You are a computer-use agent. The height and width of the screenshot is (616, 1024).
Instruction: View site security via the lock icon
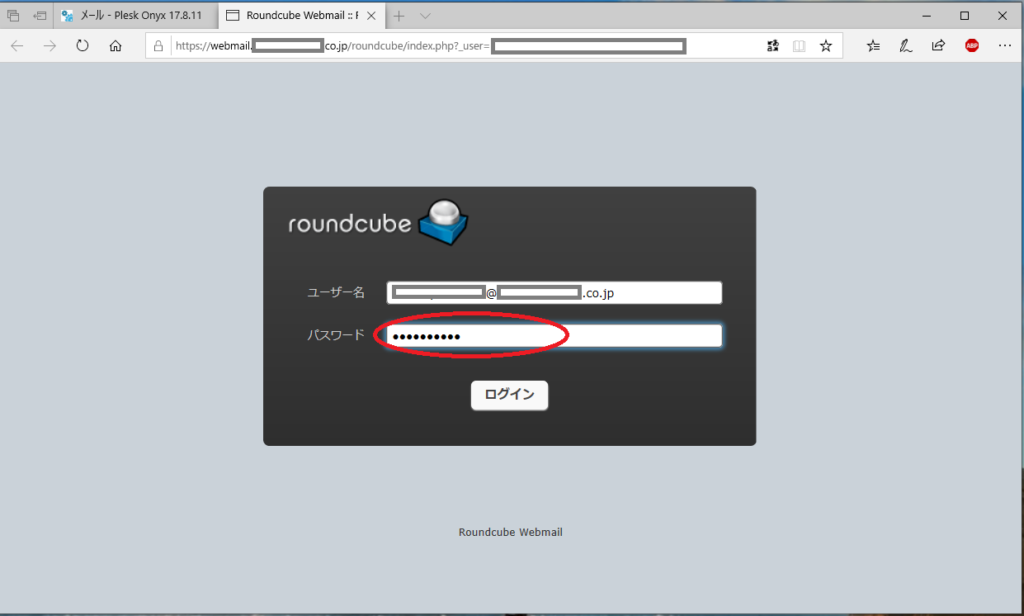pyautogui.click(x=159, y=45)
